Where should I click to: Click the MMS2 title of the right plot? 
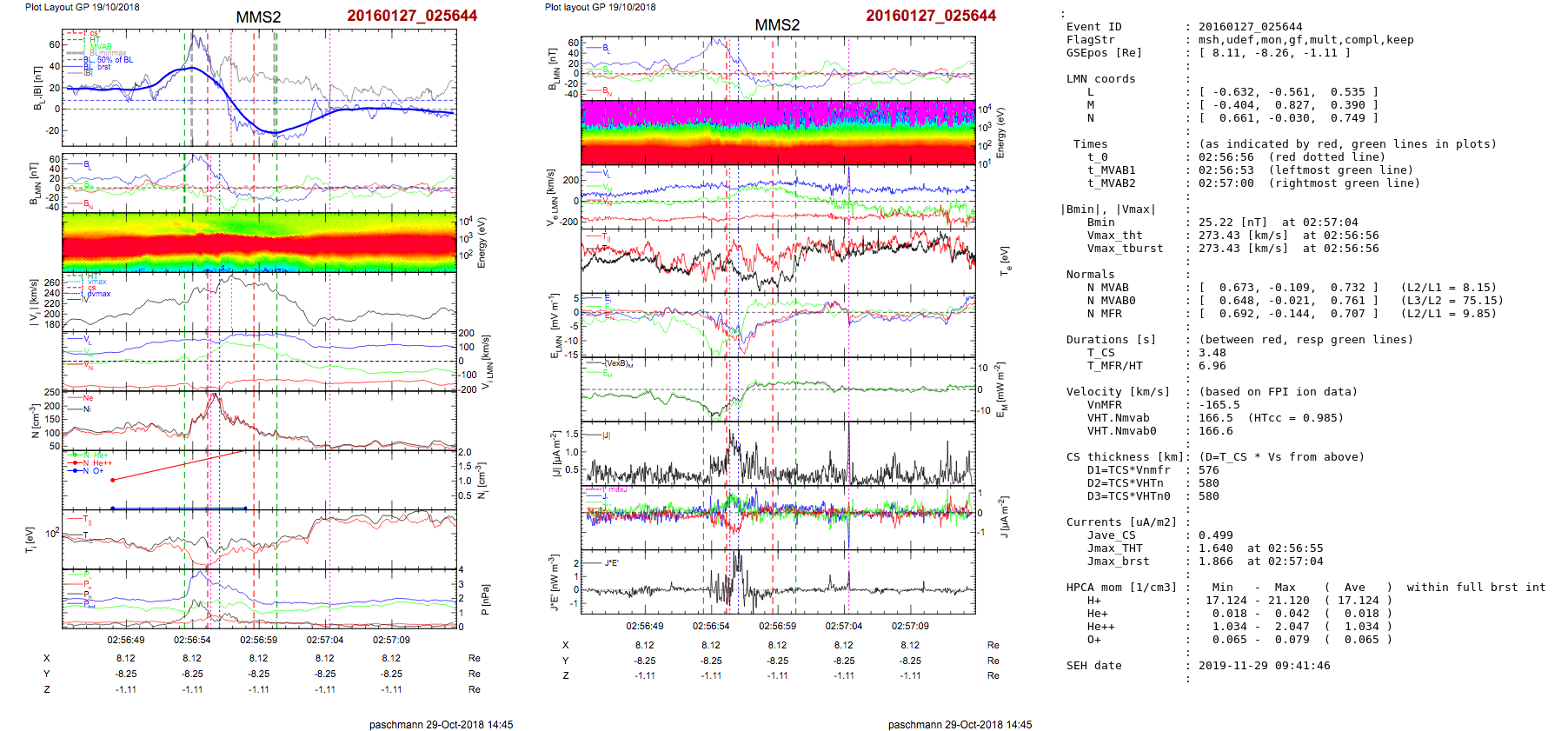coord(777,25)
